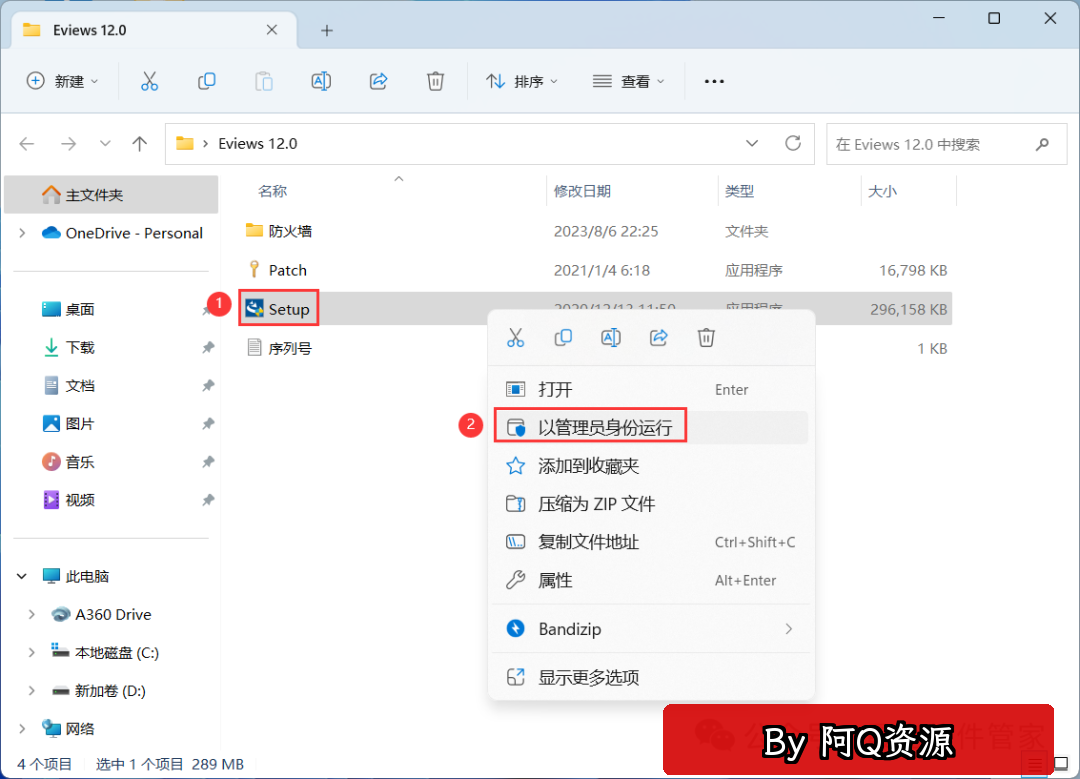Screen dimensions: 1080x779
Task: Open 下载 in quick access
Action: [x=80, y=348]
